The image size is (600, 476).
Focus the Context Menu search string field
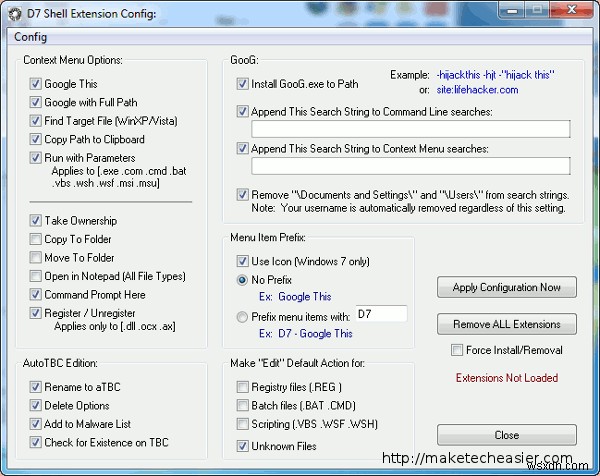coord(410,166)
